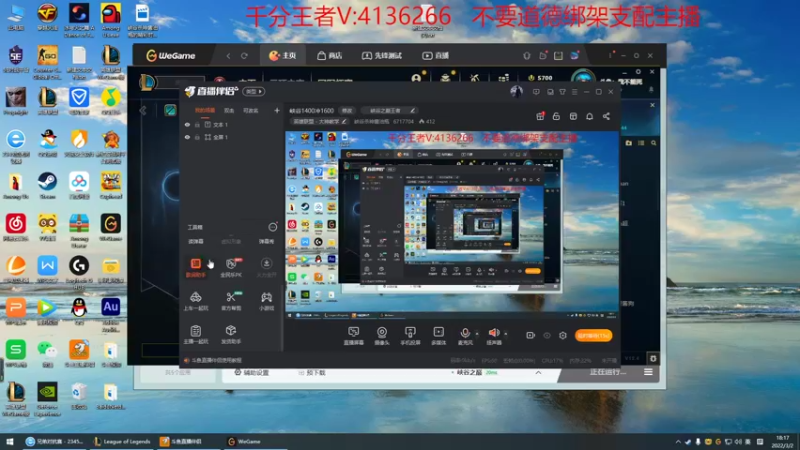Toggle the unlock padlock icon above preview
Screen dimensions: 800x450
coord(557,116)
